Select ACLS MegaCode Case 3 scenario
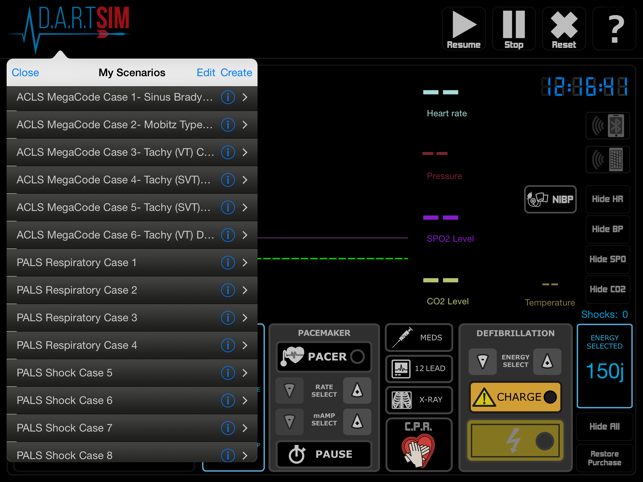 pyautogui.click(x=110, y=153)
